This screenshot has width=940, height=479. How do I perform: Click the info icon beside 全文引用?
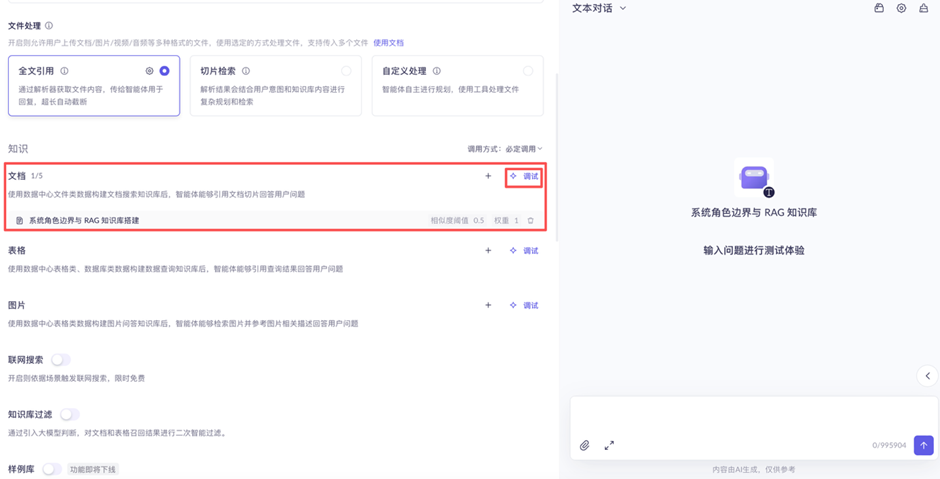(64, 71)
